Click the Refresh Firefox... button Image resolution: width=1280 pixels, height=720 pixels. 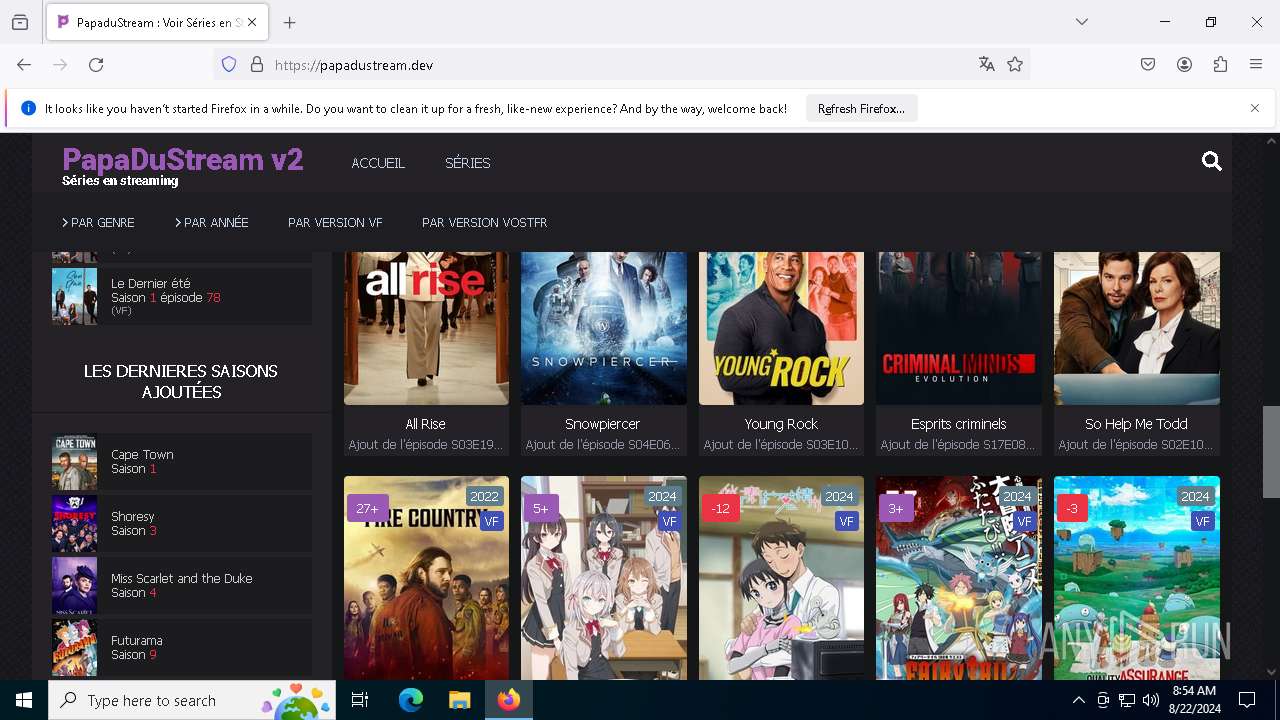tap(861, 108)
